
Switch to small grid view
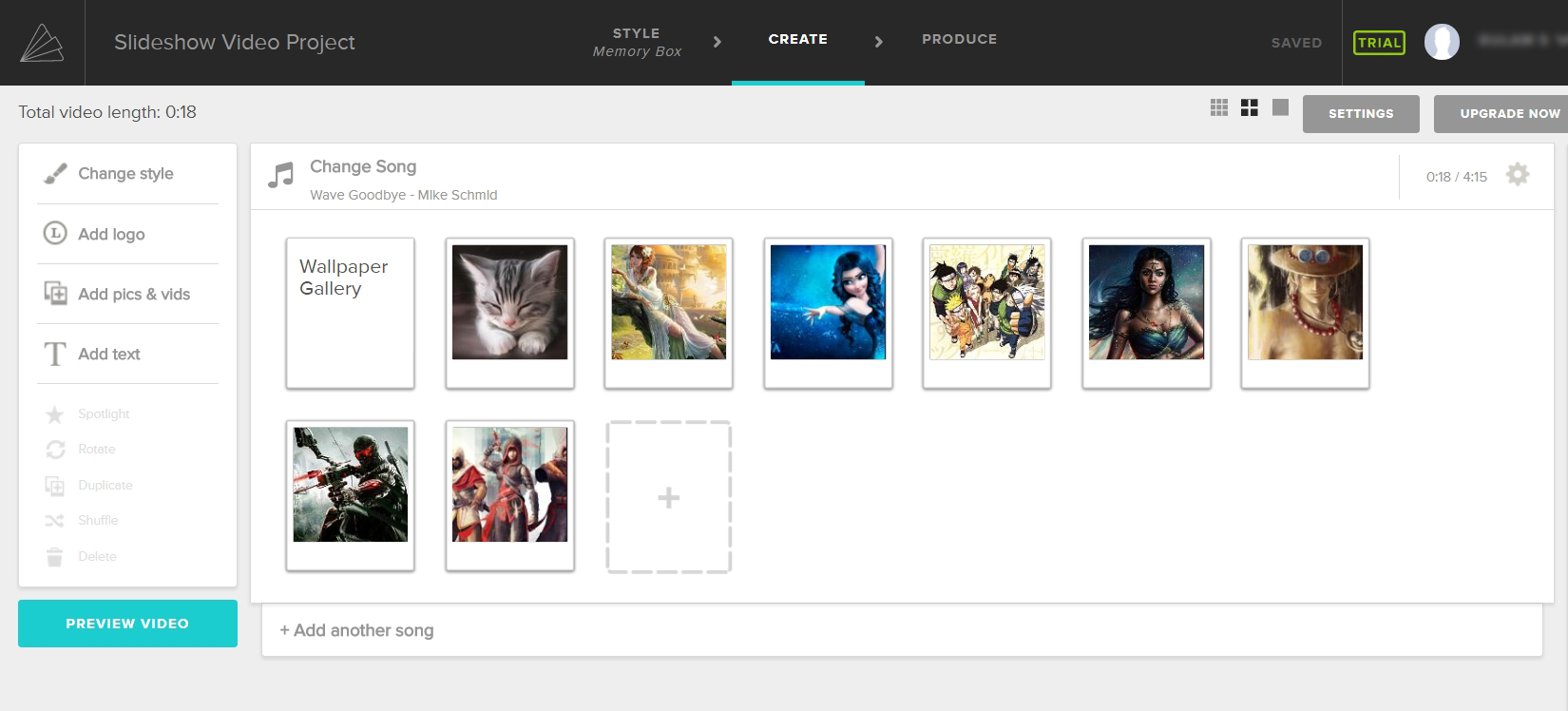click(1219, 107)
